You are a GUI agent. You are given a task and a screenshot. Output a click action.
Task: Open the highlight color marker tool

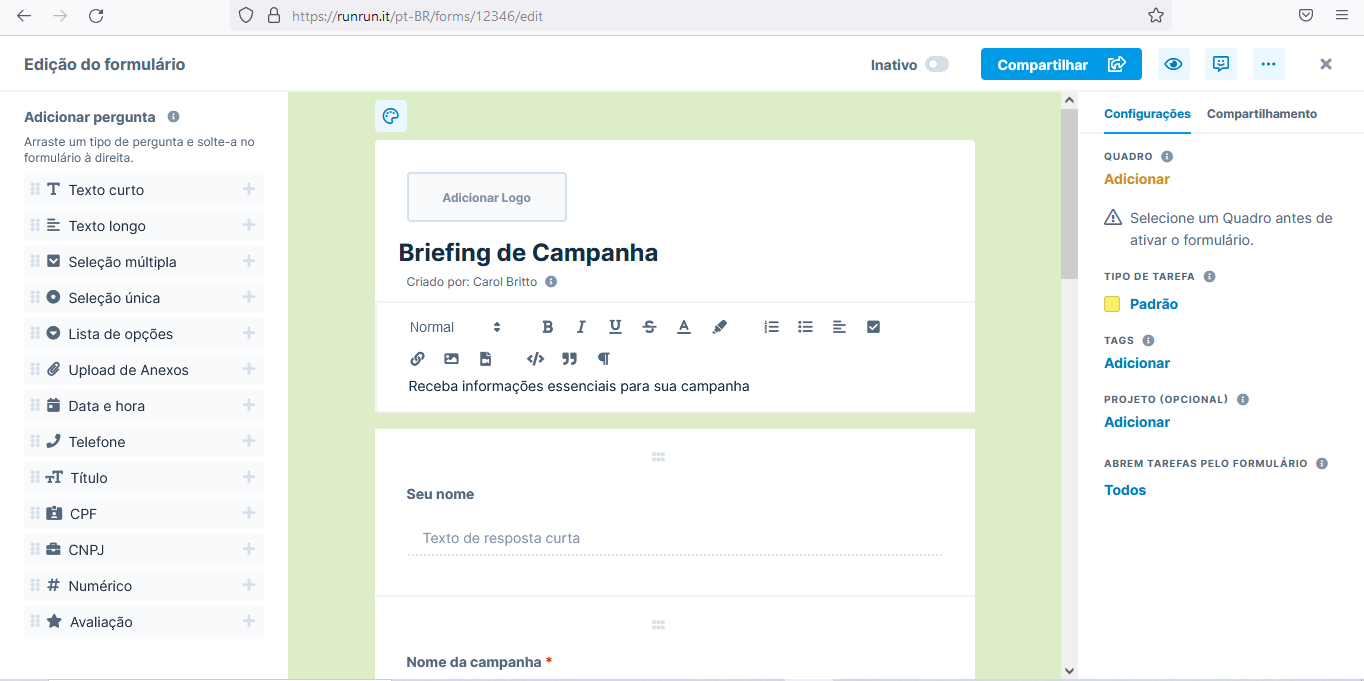pos(719,327)
